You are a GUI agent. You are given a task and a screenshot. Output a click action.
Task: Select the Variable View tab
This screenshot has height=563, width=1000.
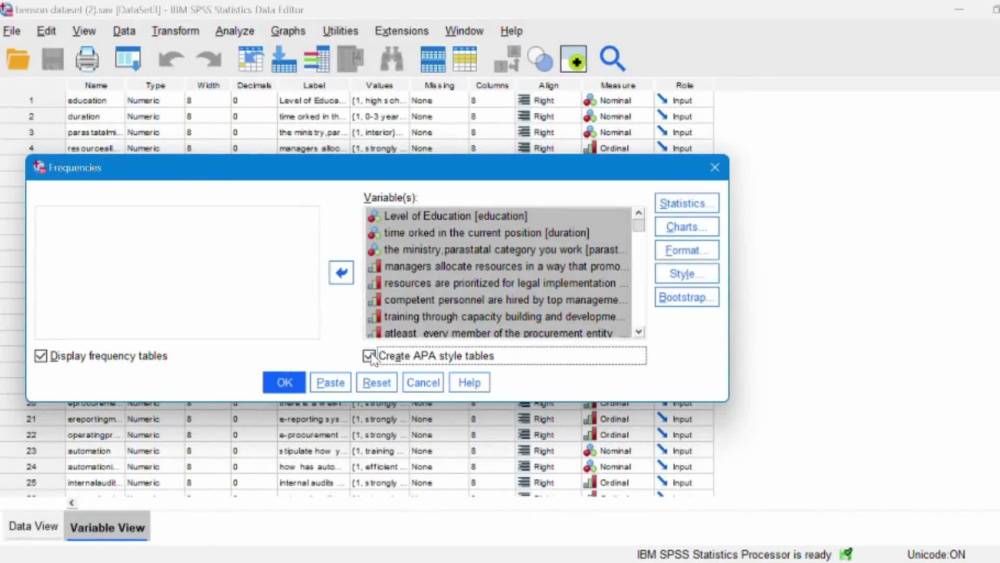107,527
